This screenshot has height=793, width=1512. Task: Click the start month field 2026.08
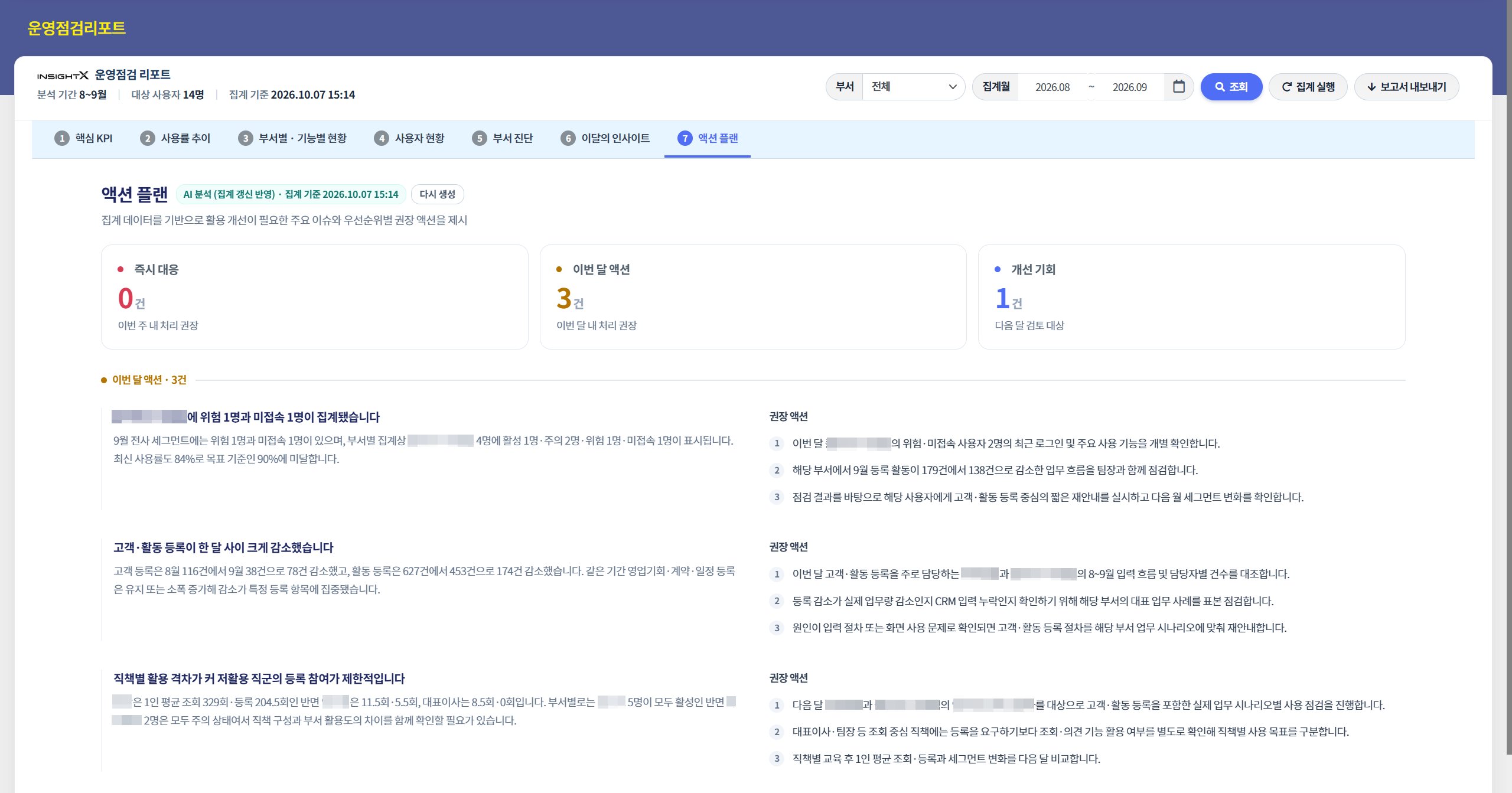[x=1052, y=87]
